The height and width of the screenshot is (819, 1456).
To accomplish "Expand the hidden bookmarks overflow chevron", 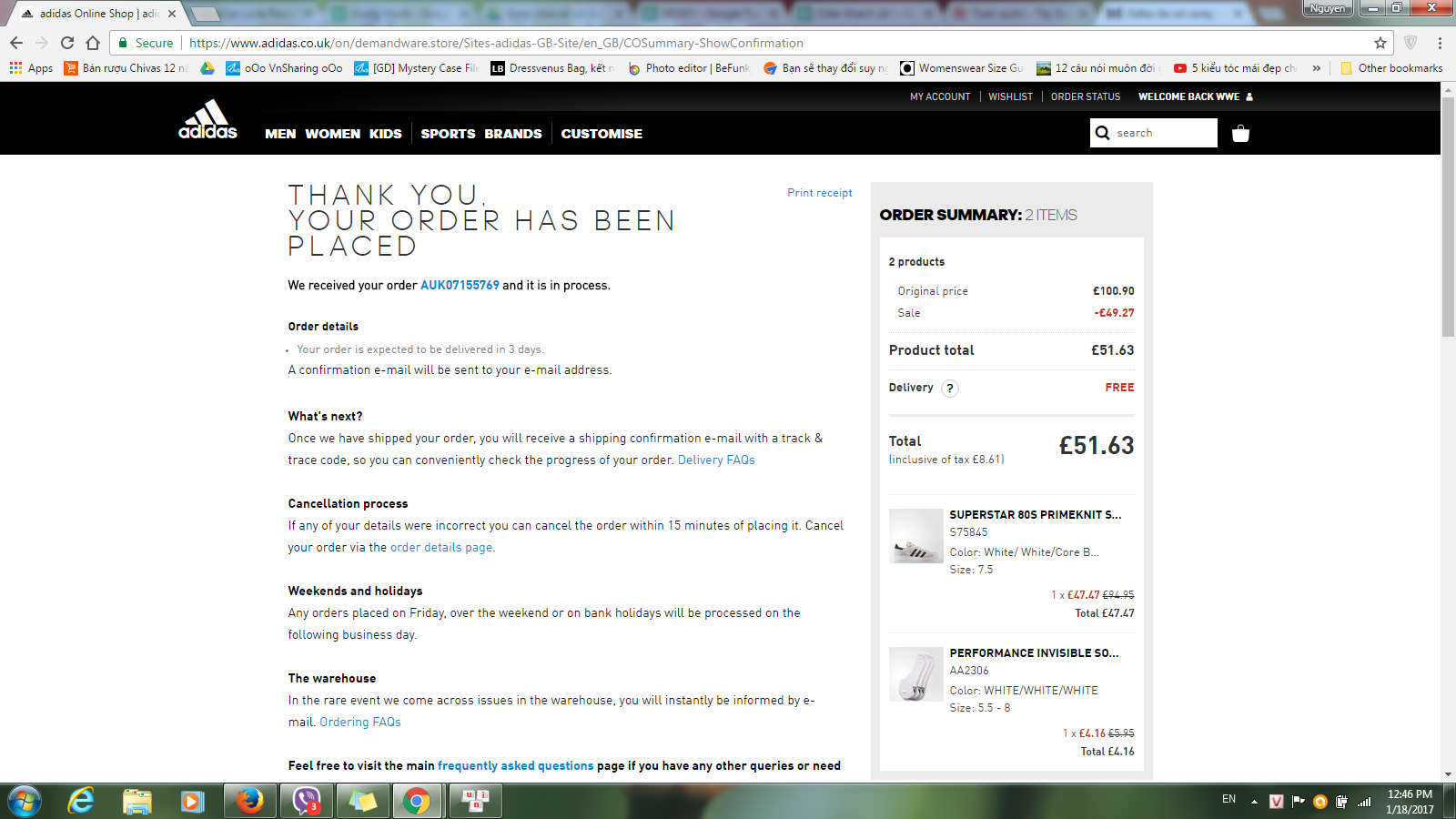I will click(x=1316, y=68).
